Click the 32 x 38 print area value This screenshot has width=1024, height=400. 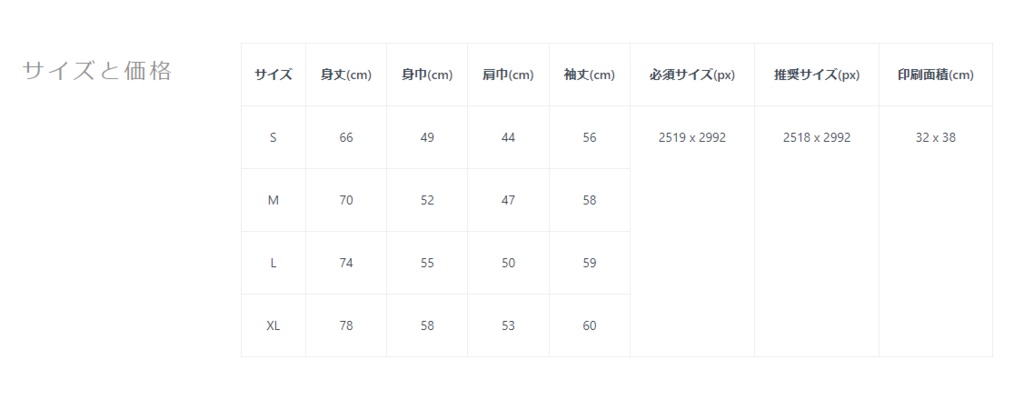tap(935, 138)
